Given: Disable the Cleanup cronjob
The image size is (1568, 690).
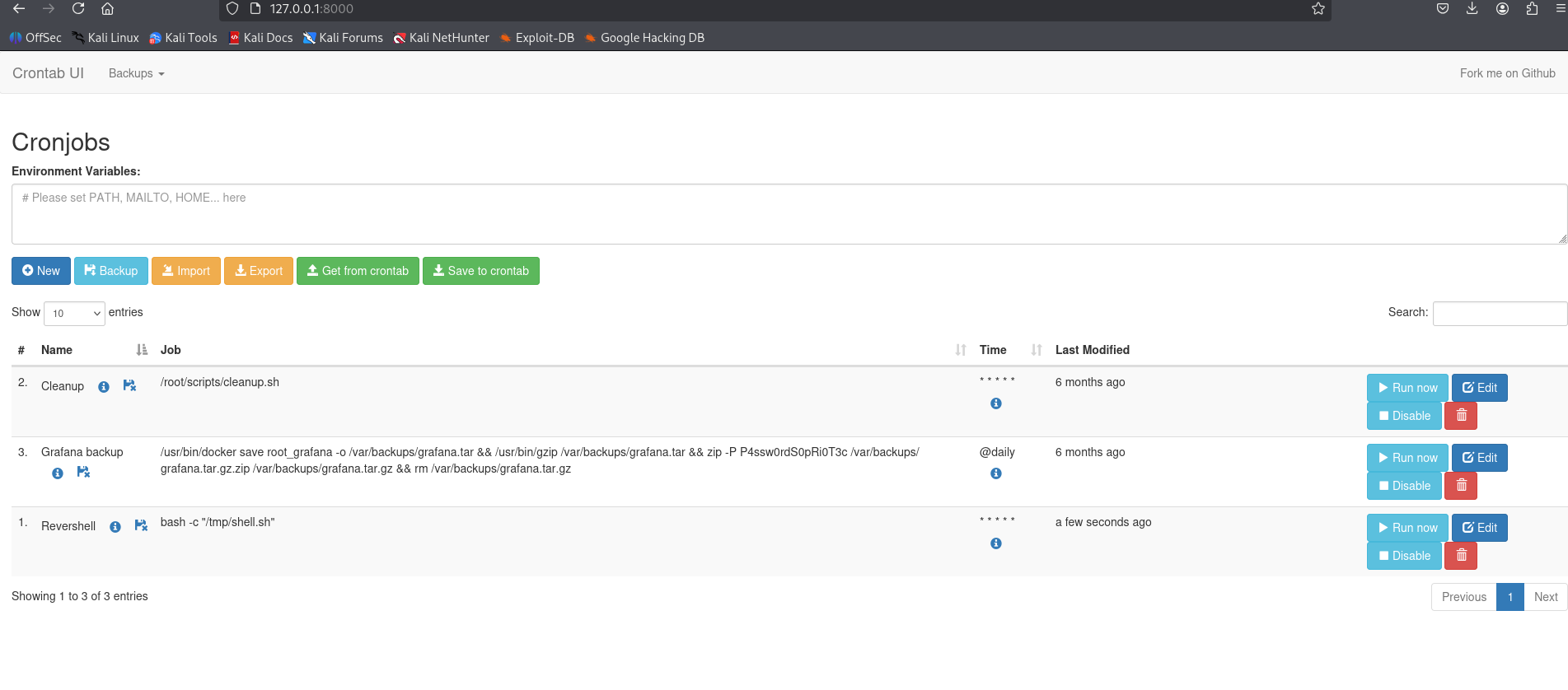Looking at the screenshot, I should click(1404, 416).
